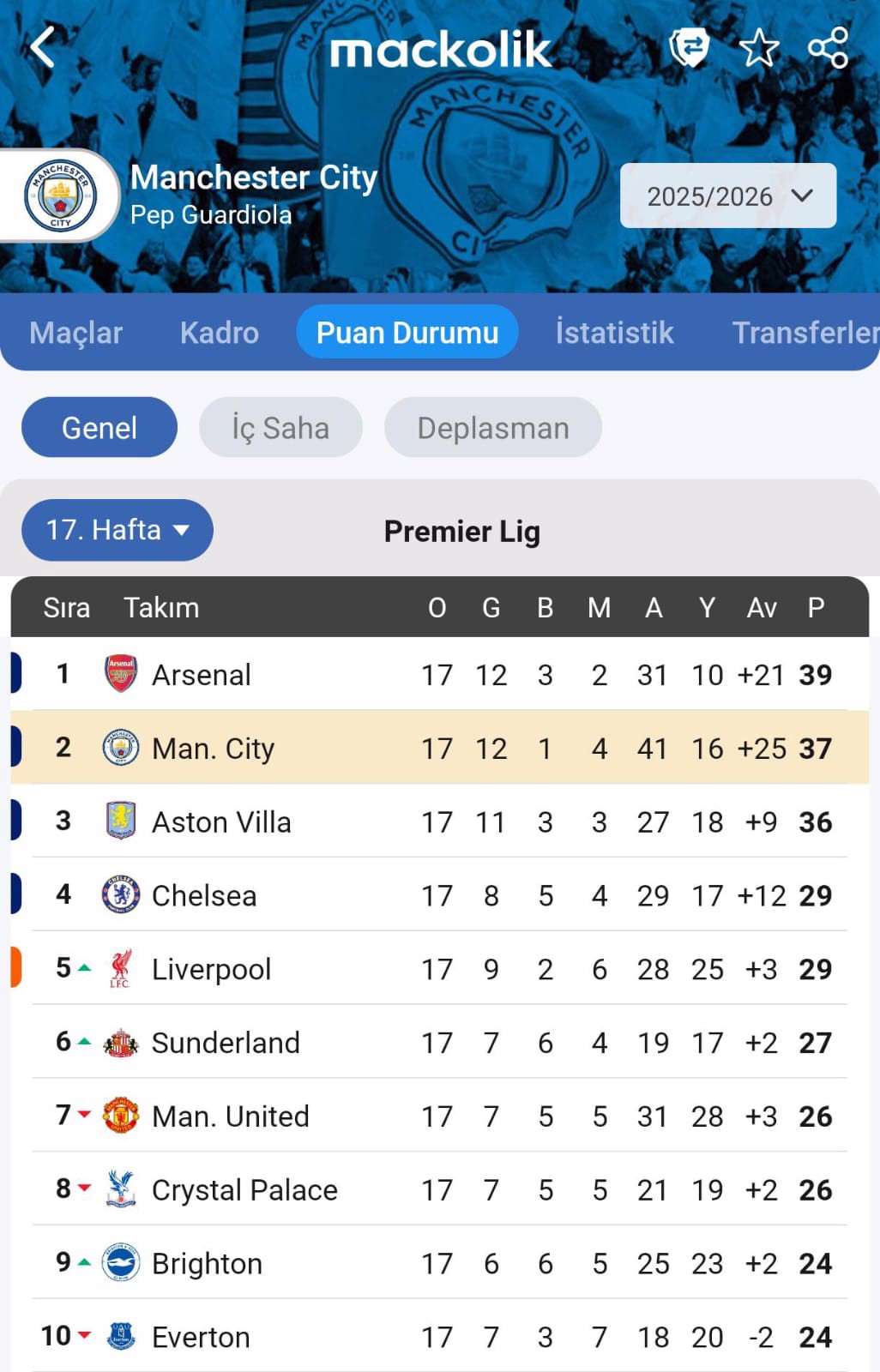
Task: Select the Genel standings filter
Action: (x=99, y=427)
